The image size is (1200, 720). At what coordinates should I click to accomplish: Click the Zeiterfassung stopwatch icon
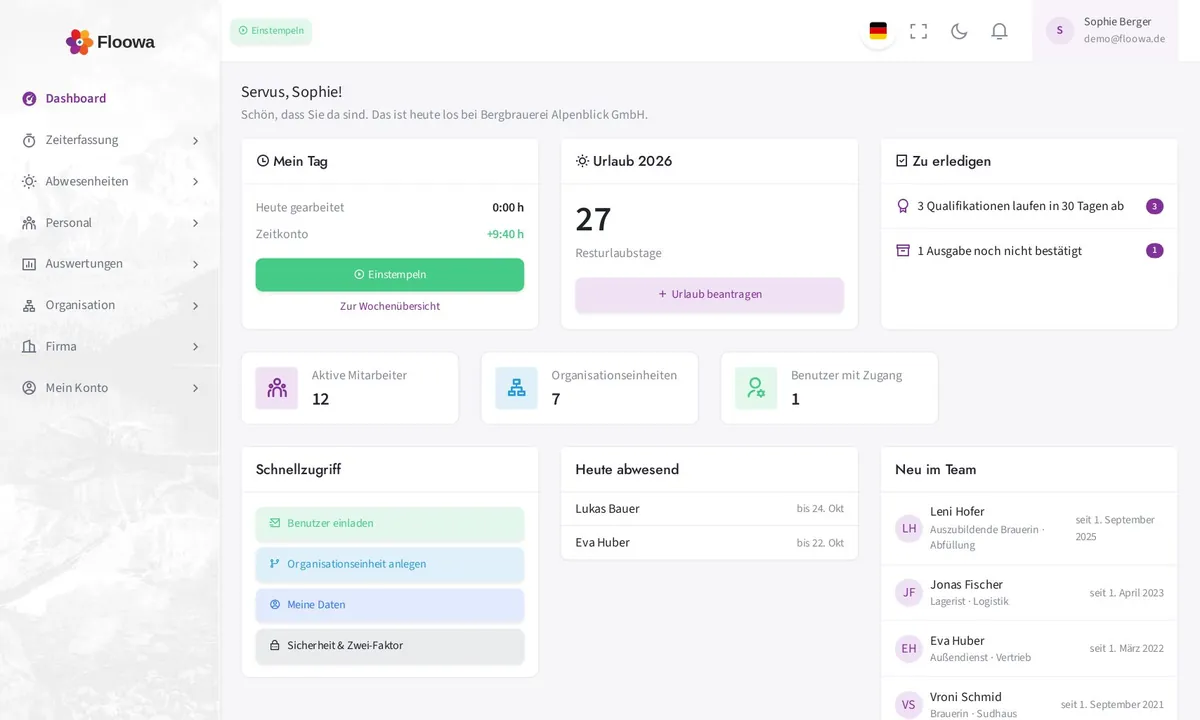pos(29,140)
